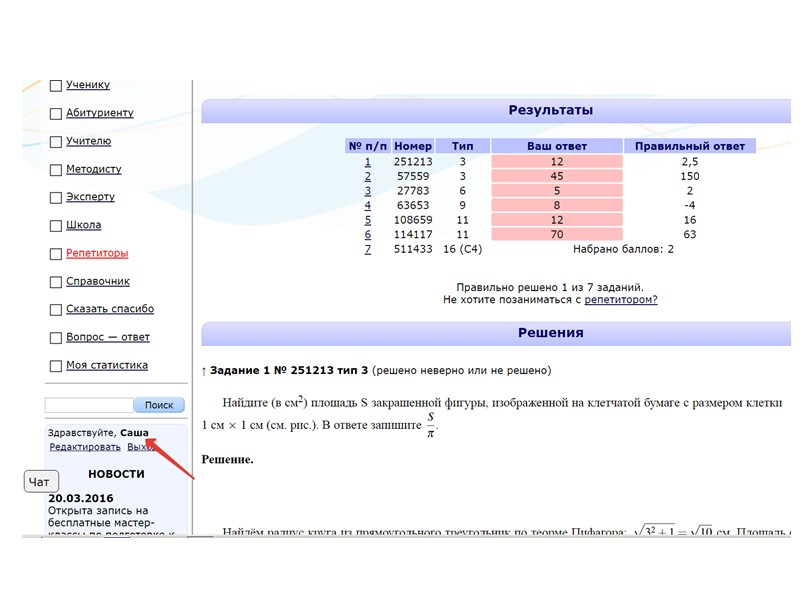Tick the checkbox next to Абитуриенту
This screenshot has height=600, width=800.
(x=56, y=114)
